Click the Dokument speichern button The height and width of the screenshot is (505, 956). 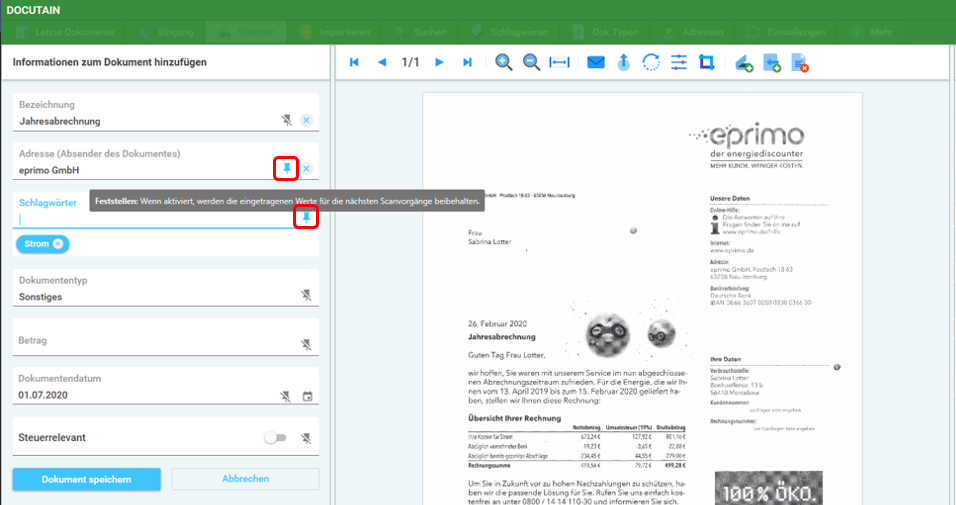pyautogui.click(x=87, y=479)
